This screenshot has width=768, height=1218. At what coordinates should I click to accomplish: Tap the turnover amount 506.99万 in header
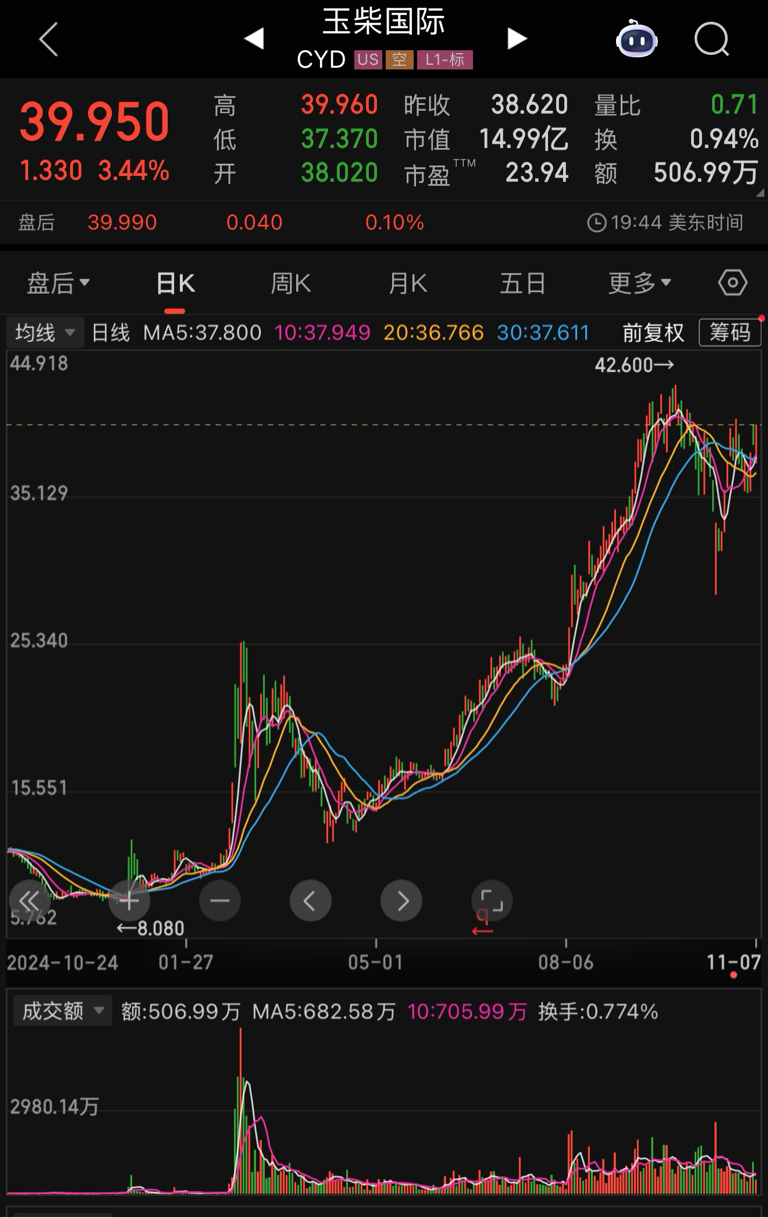click(x=706, y=173)
